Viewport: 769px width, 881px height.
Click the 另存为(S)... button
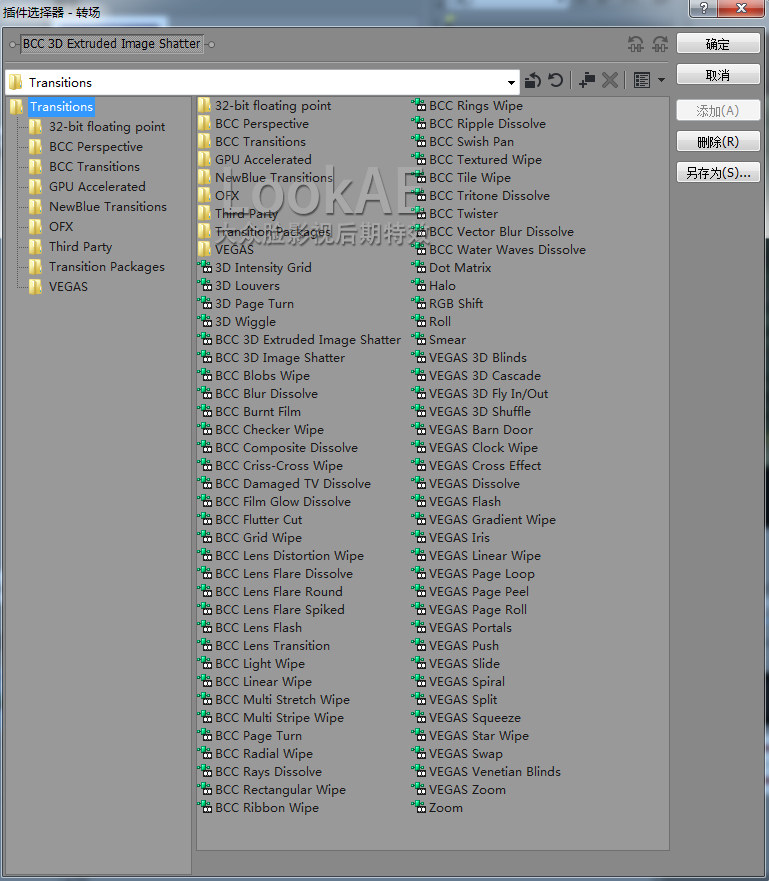(718, 172)
